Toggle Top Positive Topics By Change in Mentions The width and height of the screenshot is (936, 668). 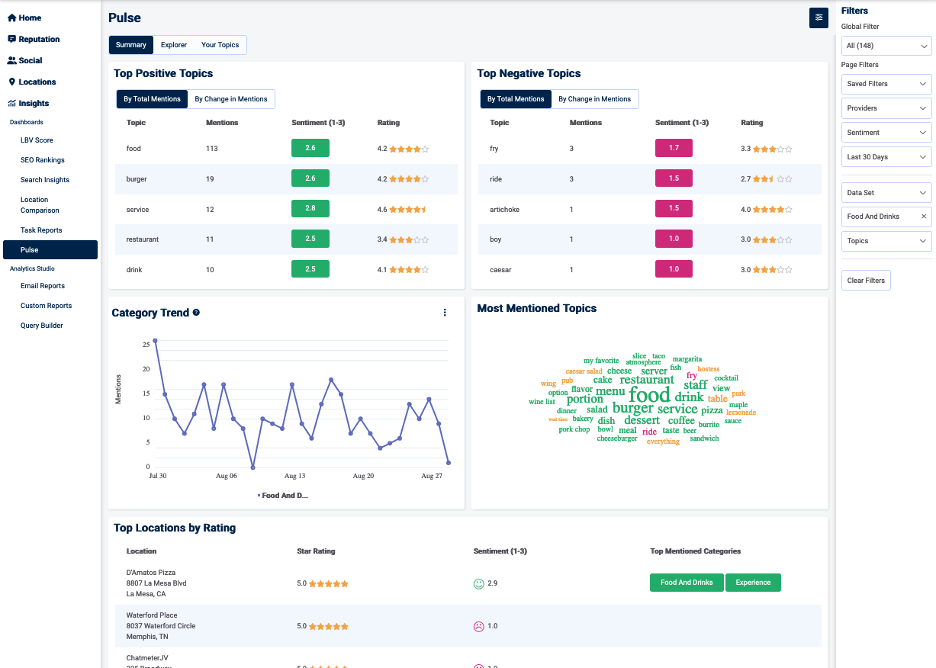click(230, 99)
